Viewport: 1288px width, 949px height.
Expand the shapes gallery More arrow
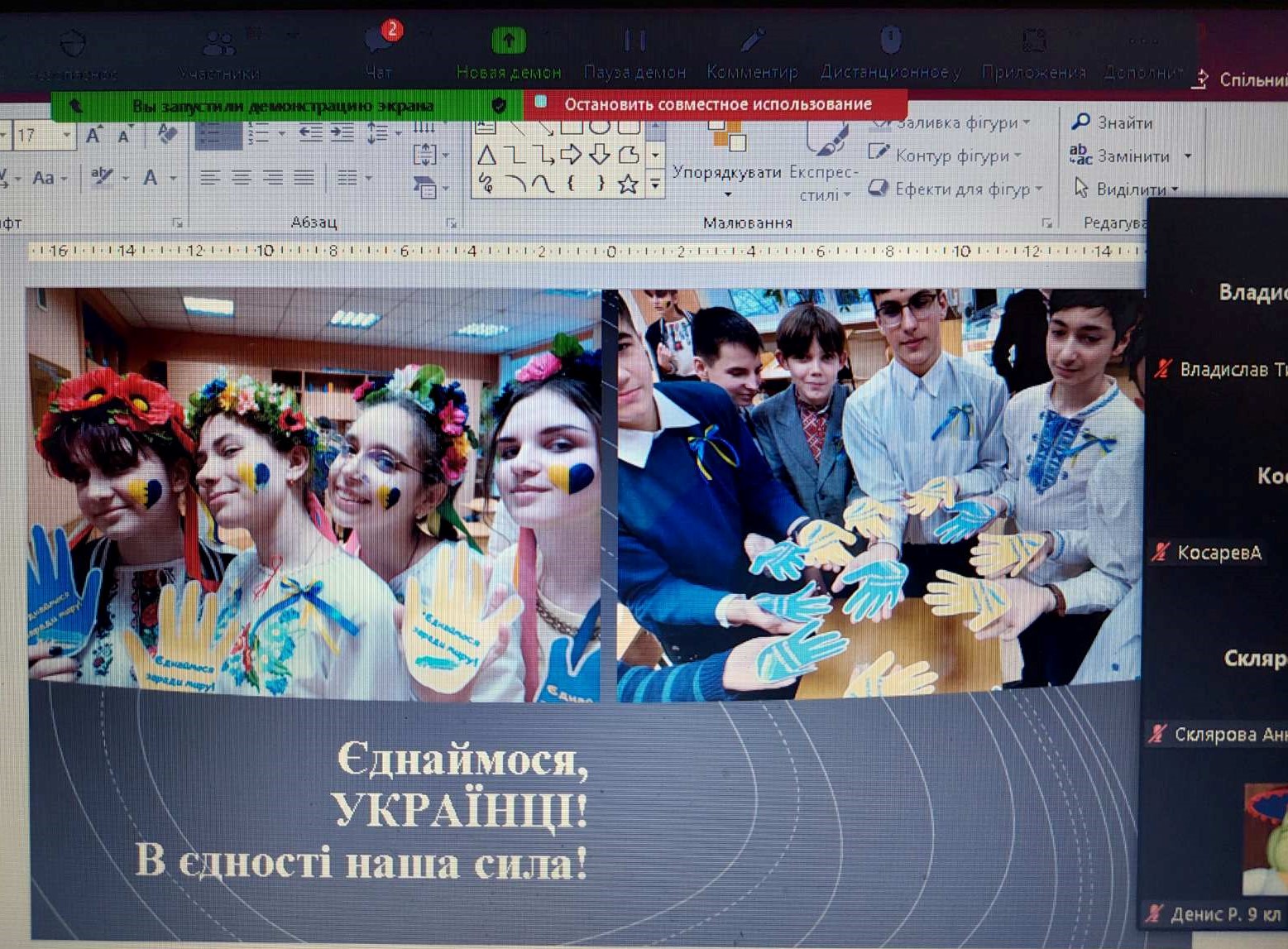(655, 184)
